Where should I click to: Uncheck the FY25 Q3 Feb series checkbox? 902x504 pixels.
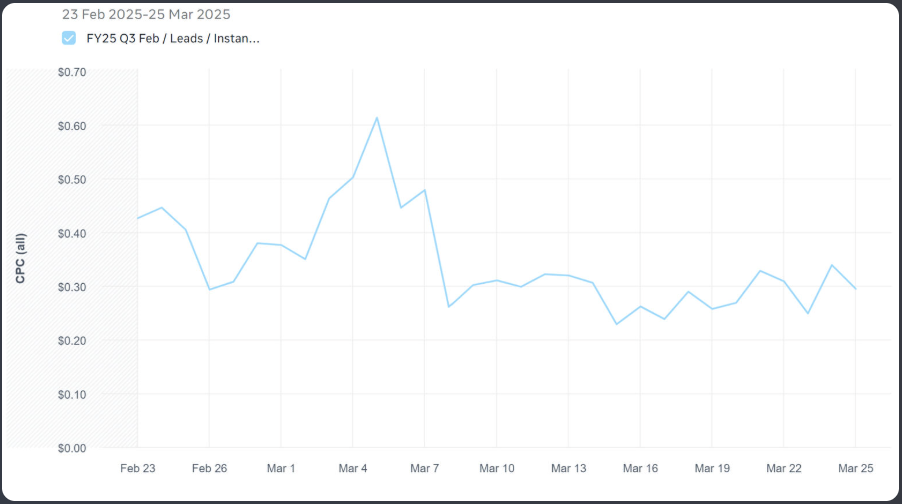(x=69, y=38)
